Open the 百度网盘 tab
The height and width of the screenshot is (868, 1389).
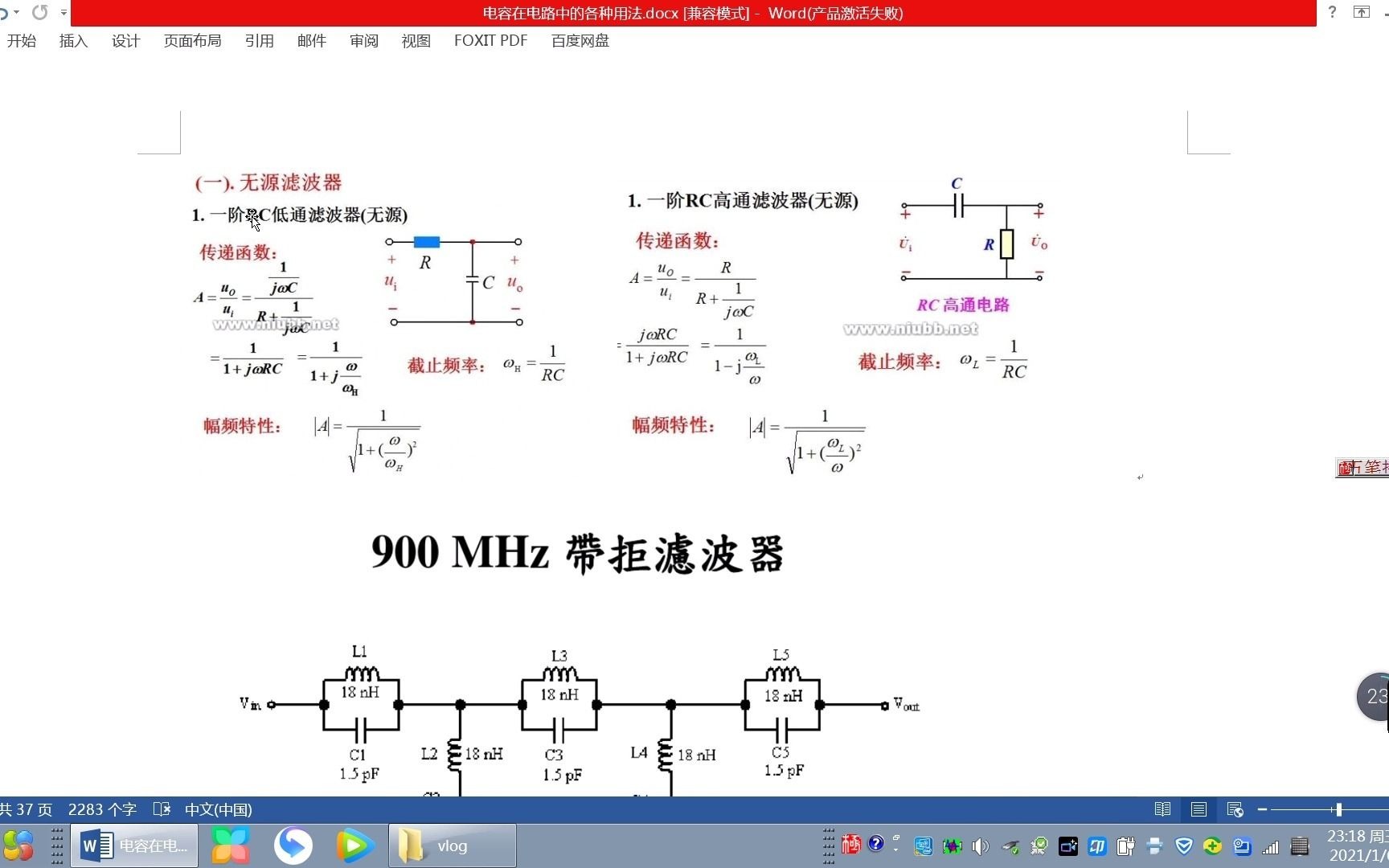point(580,41)
